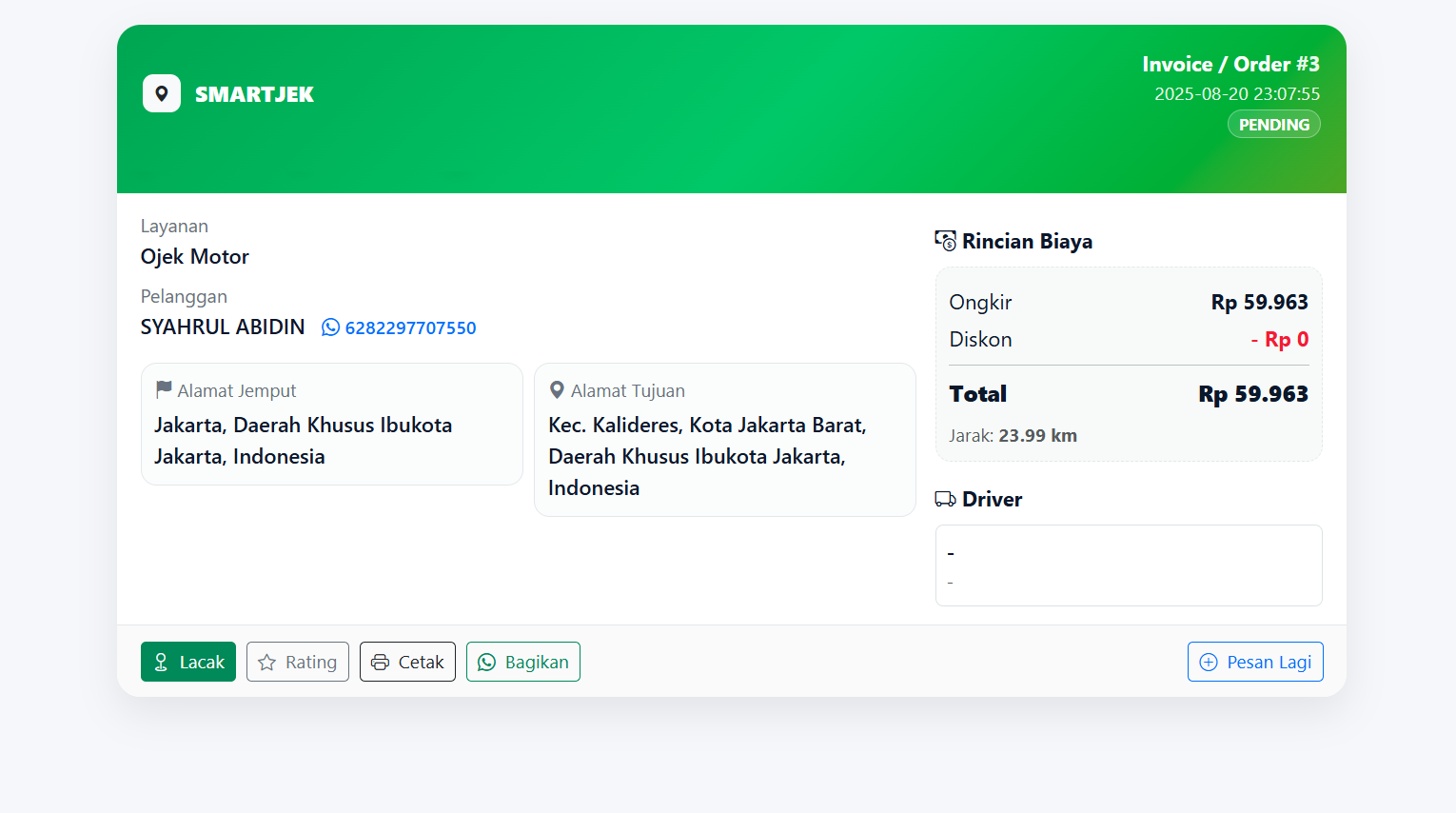Click the map pin icon for Alamat Tujuan
This screenshot has height=813, width=1456.
[557, 389]
